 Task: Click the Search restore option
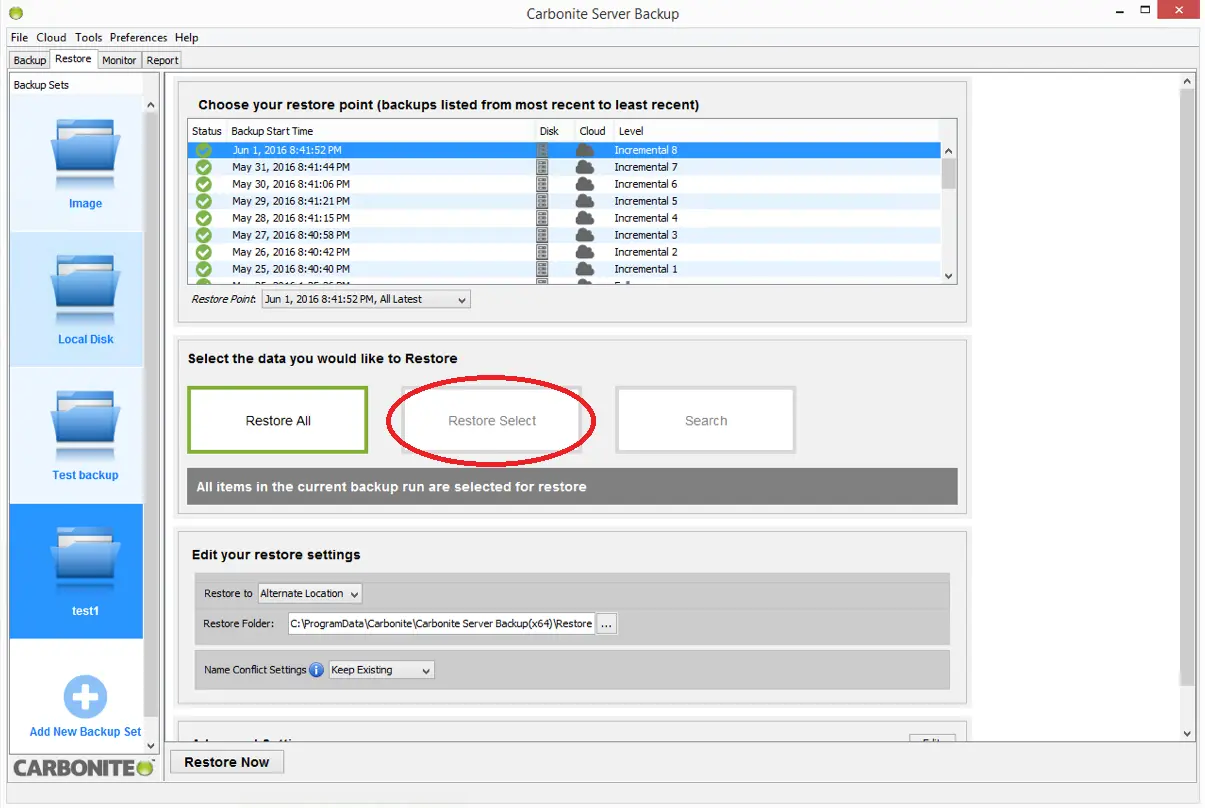[705, 421]
